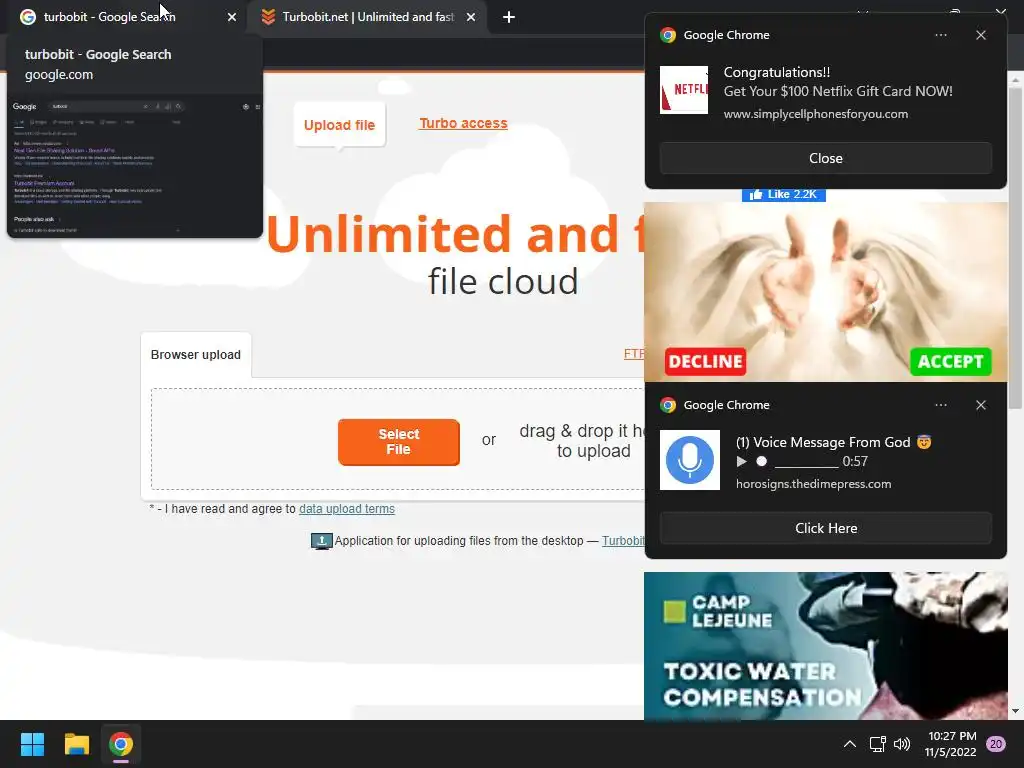The height and width of the screenshot is (768, 1024).
Task: Click Voice Message From God title
Action: point(833,442)
